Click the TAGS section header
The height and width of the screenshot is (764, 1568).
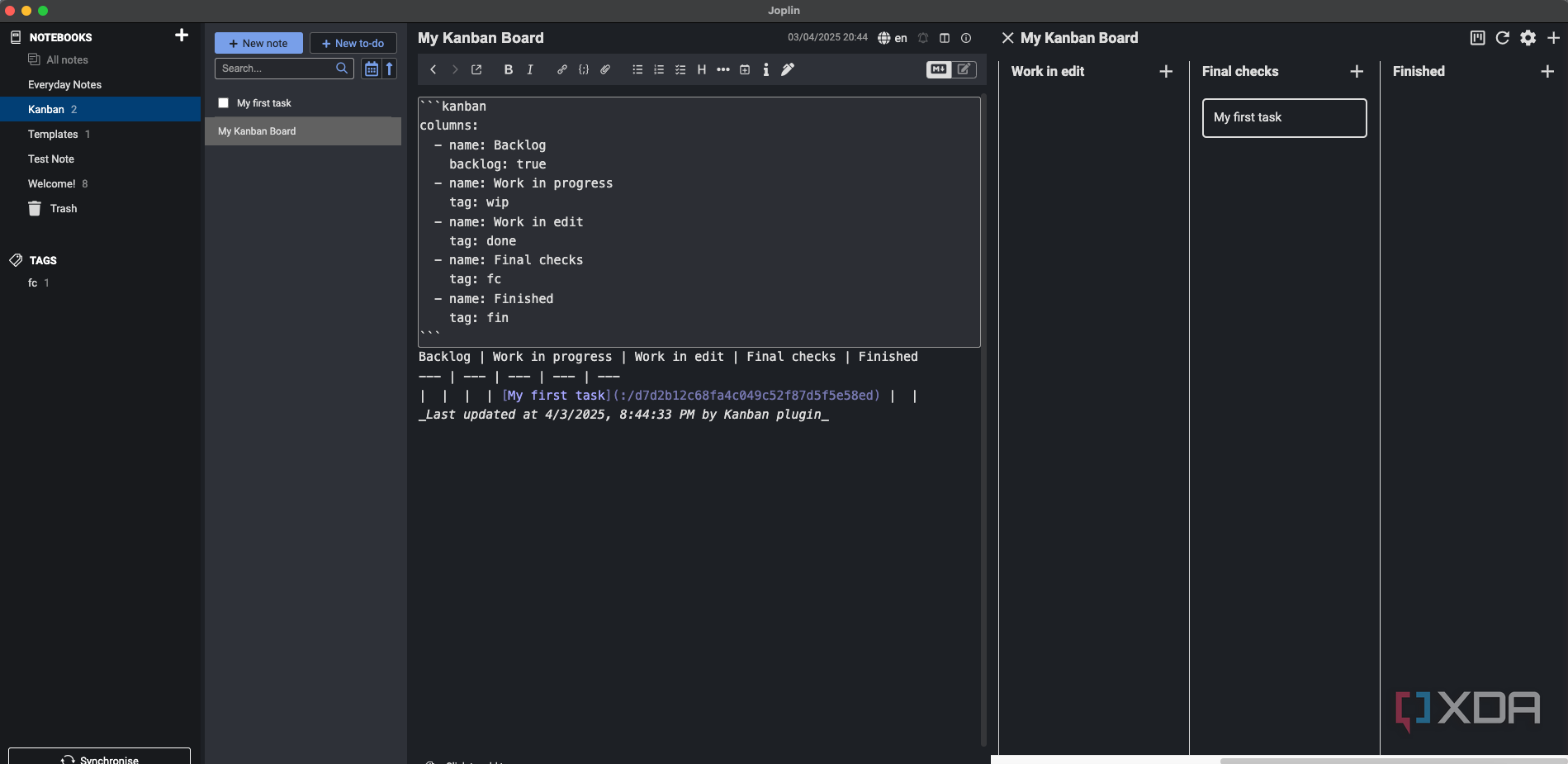(x=43, y=260)
